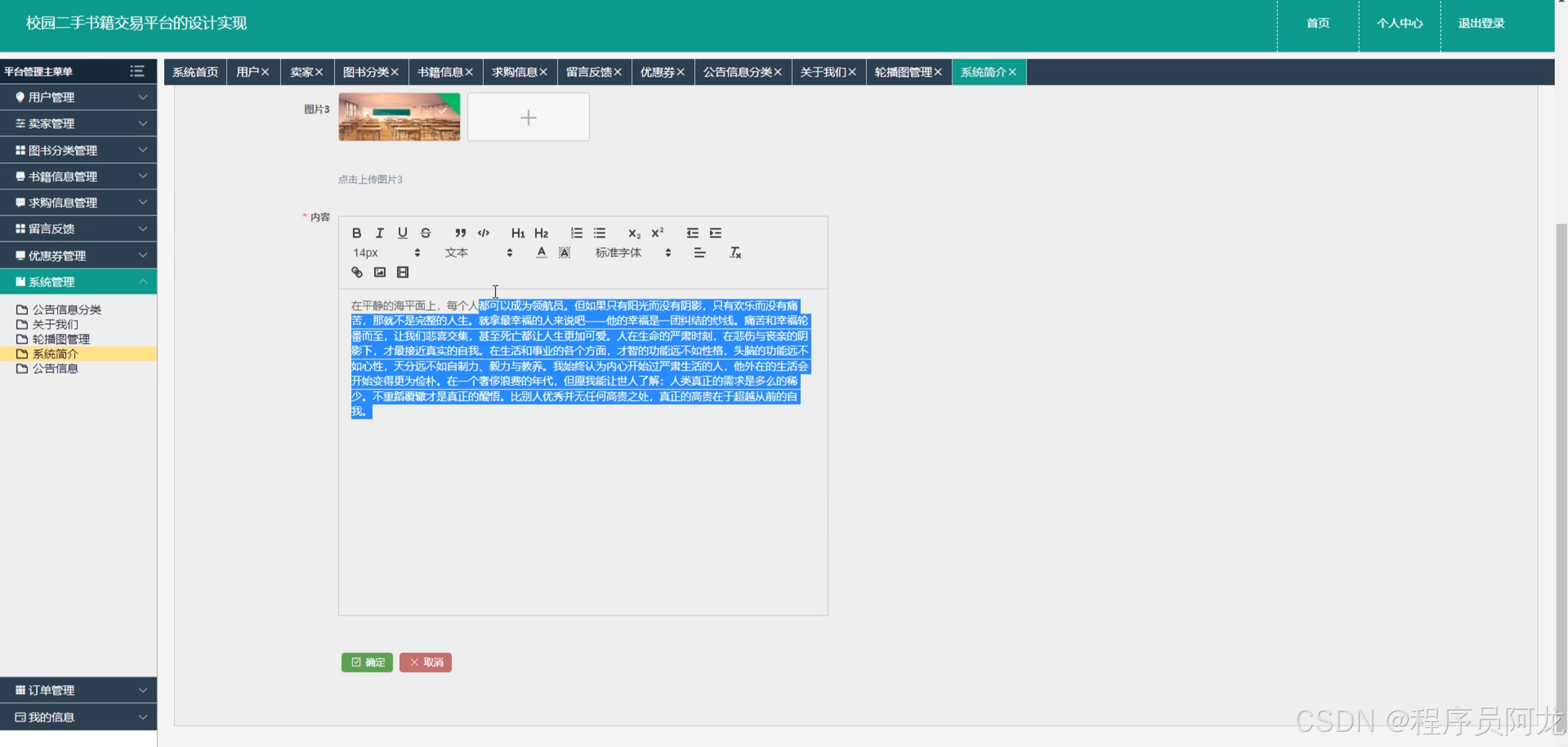Toggle the sidebar collapse menu icon
1568x747 pixels.
coord(137,71)
